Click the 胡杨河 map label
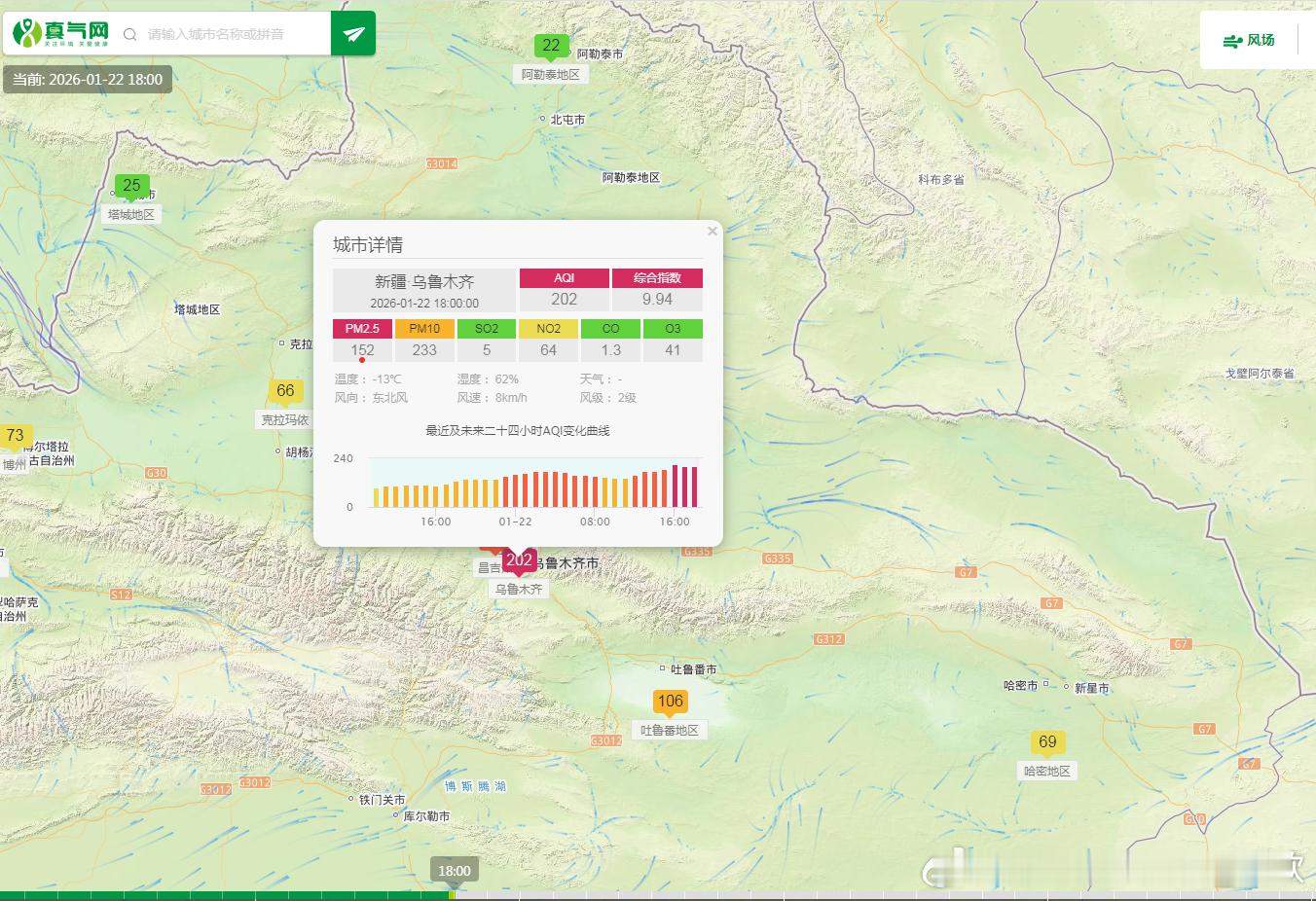1316x901 pixels. (299, 452)
